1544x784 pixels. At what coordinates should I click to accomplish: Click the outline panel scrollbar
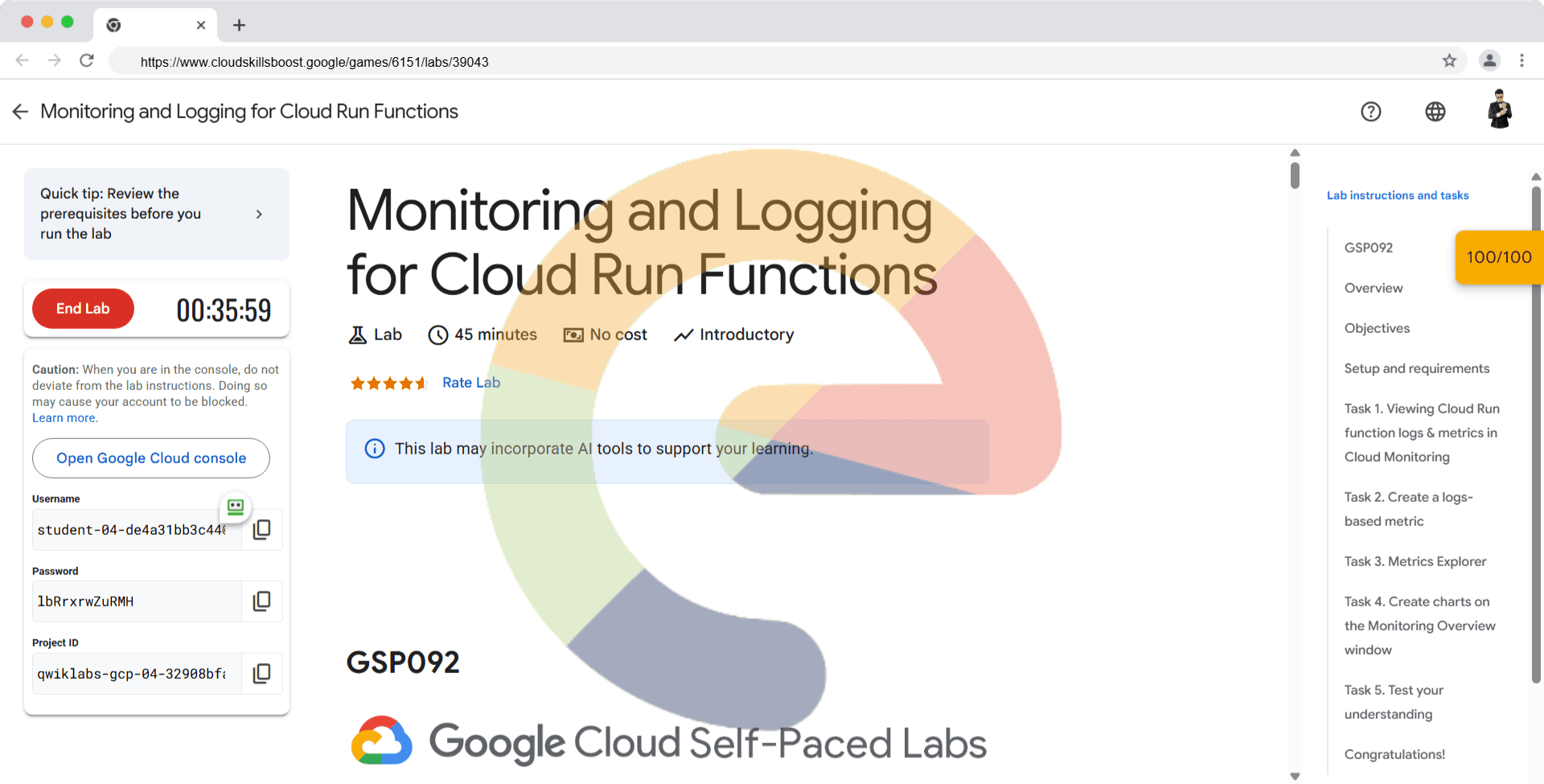tap(1536, 434)
